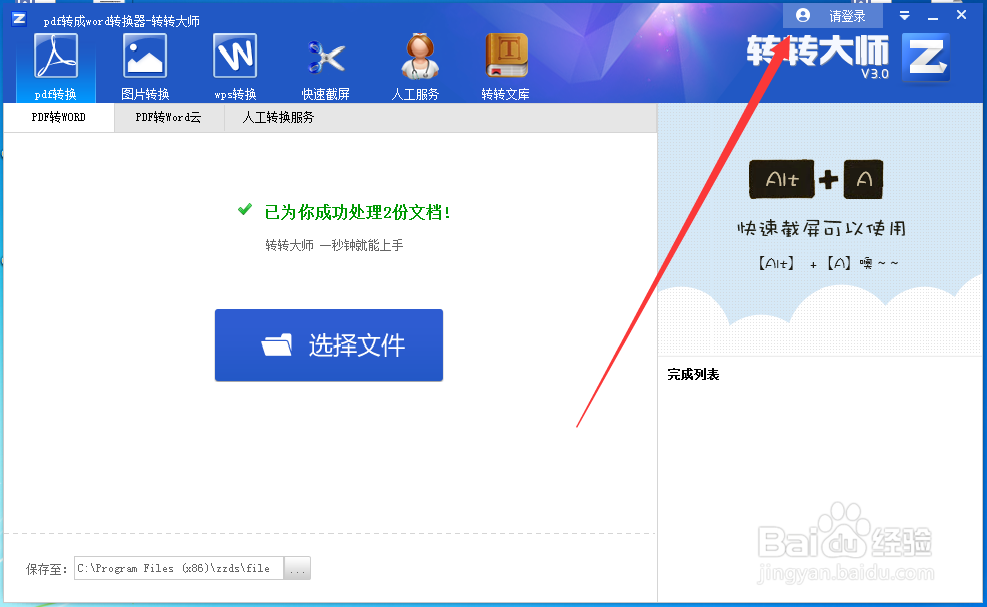Launch the 快速截屏 scissors tool
987x607 pixels.
pyautogui.click(x=325, y=67)
